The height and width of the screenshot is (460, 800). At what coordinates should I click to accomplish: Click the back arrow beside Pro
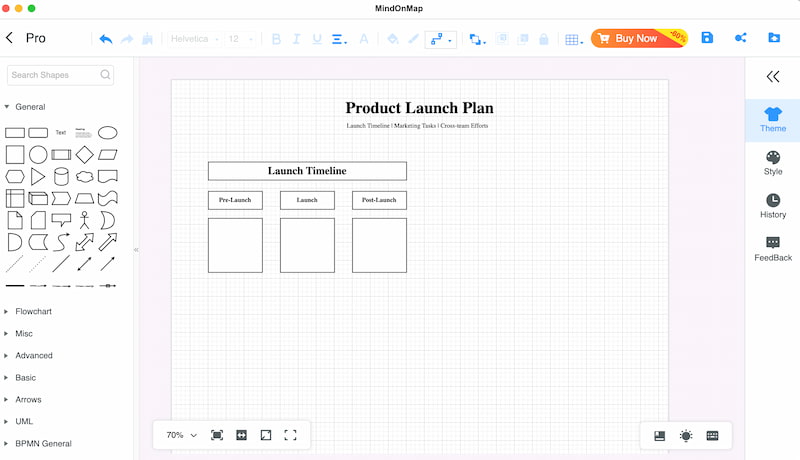click(9, 38)
